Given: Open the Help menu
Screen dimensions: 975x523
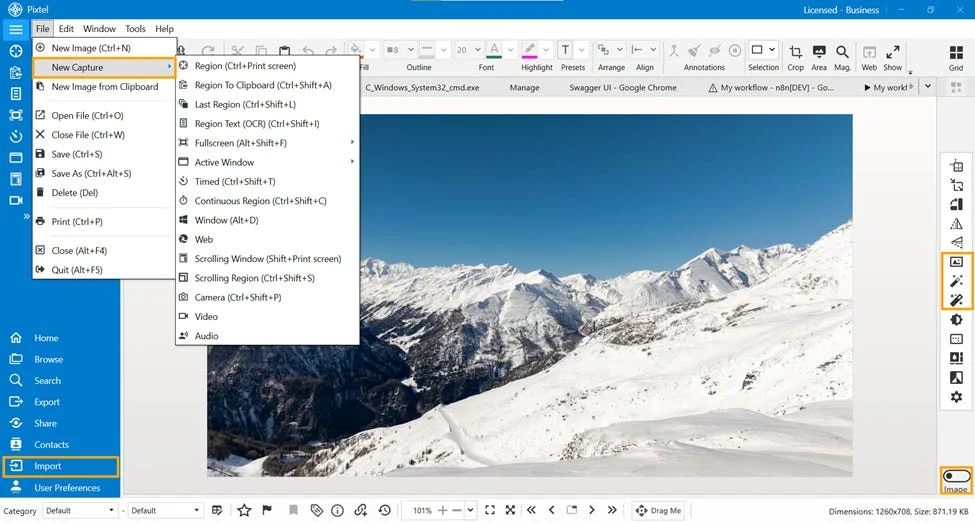Looking at the screenshot, I should coord(164,29).
